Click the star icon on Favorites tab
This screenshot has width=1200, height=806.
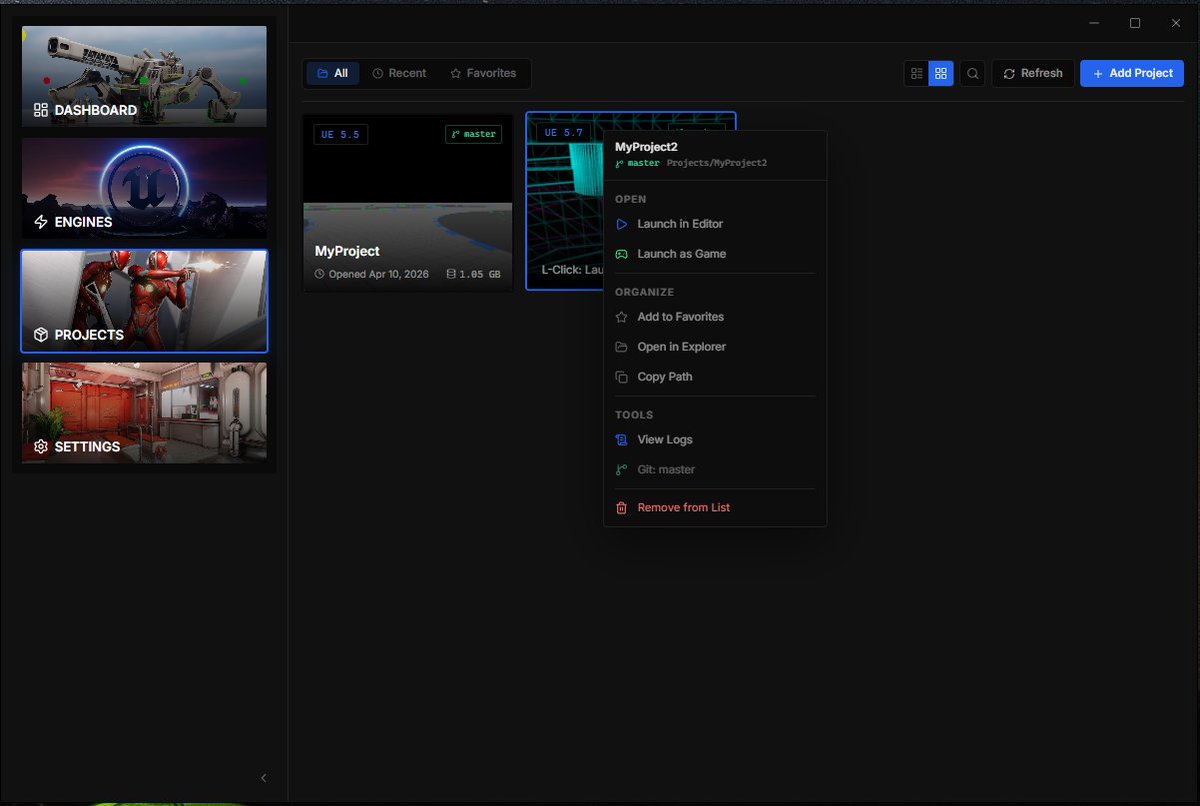click(x=456, y=73)
